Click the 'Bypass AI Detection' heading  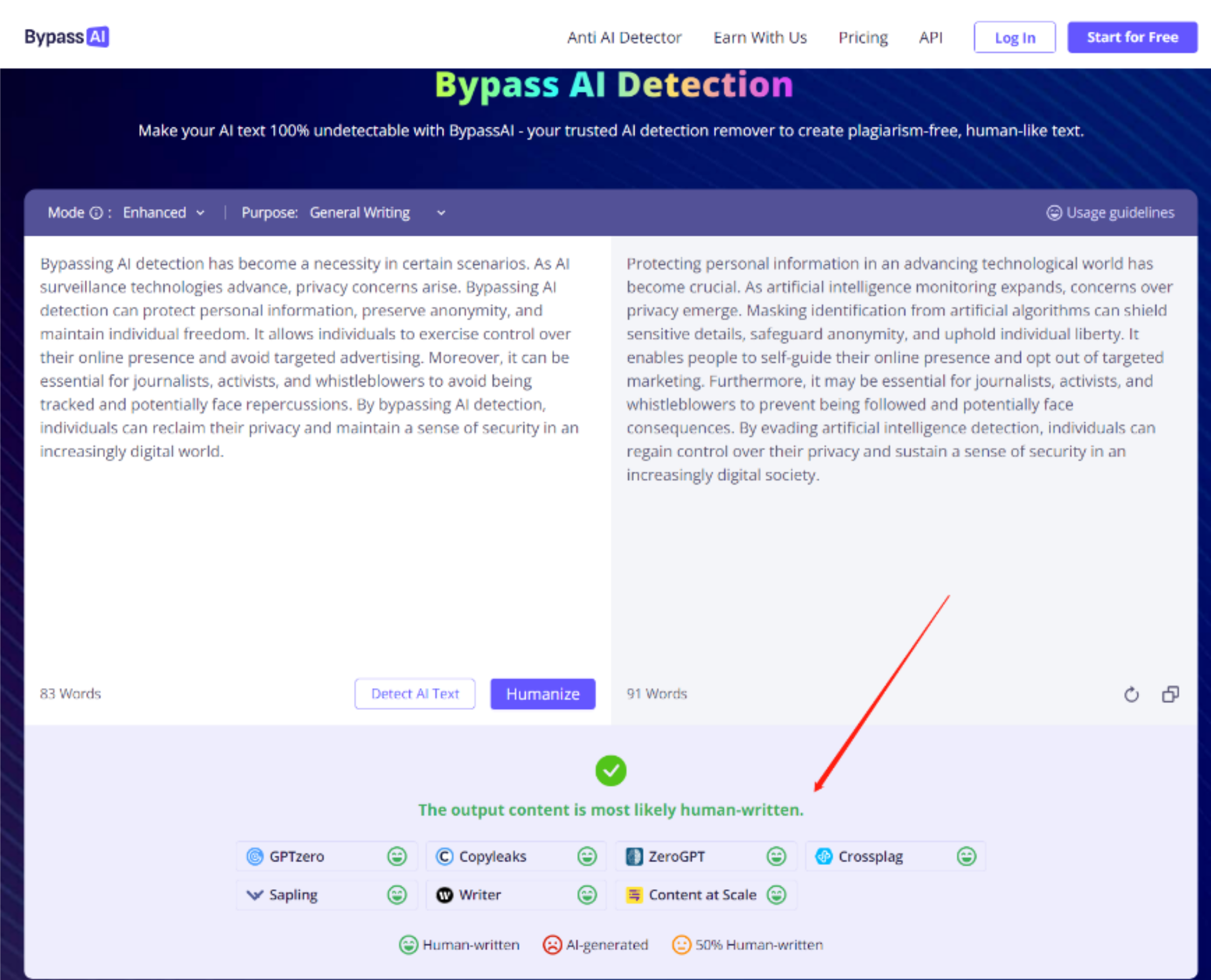(x=614, y=85)
